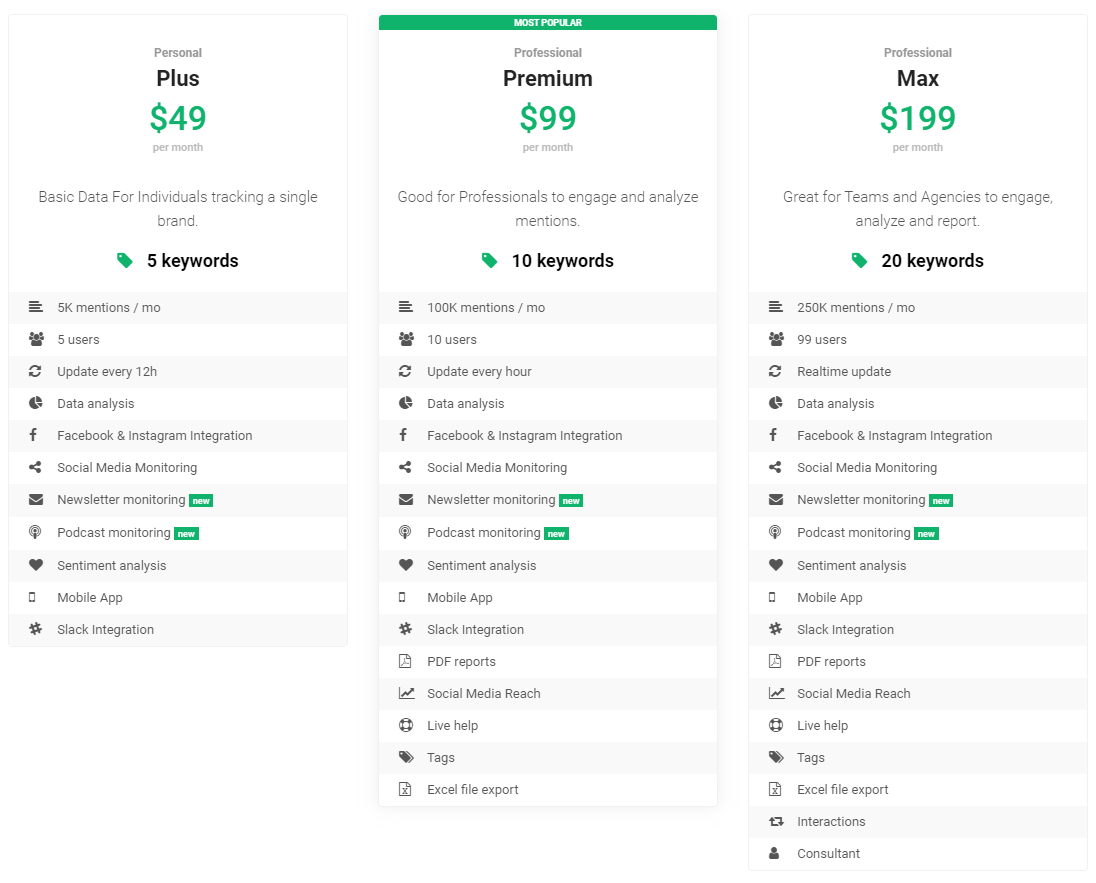Click the users icon next to "10 users"
Viewport: 1096px width, 883px height.
406,339
